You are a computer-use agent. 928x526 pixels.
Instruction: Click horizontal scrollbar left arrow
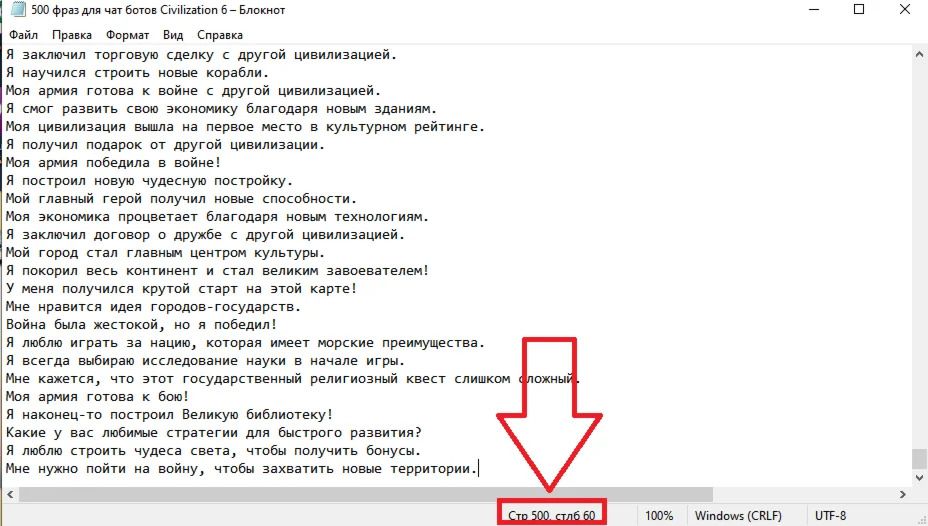point(10,494)
